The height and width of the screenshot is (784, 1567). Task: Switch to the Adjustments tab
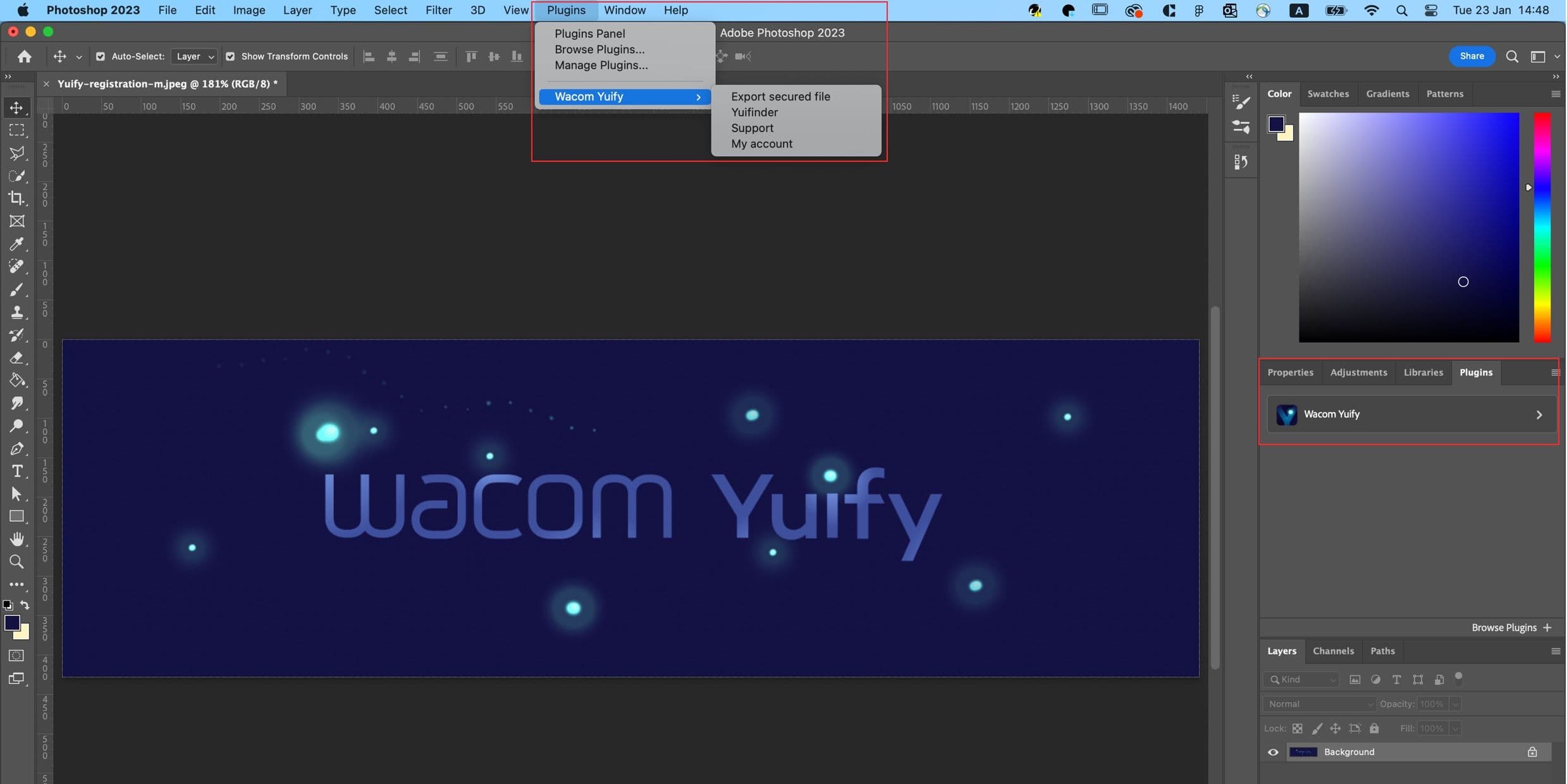click(x=1358, y=372)
